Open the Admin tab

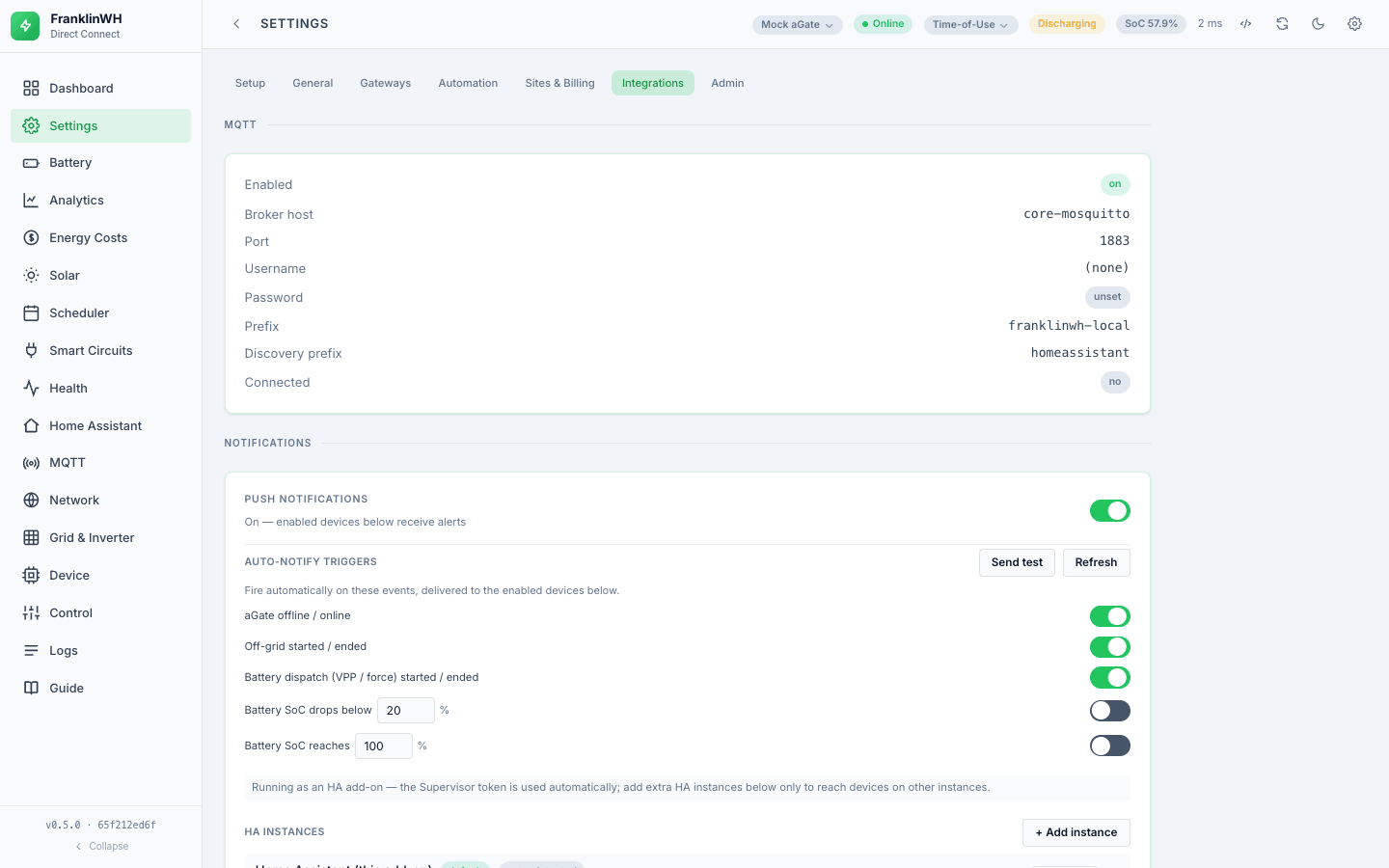tap(727, 83)
